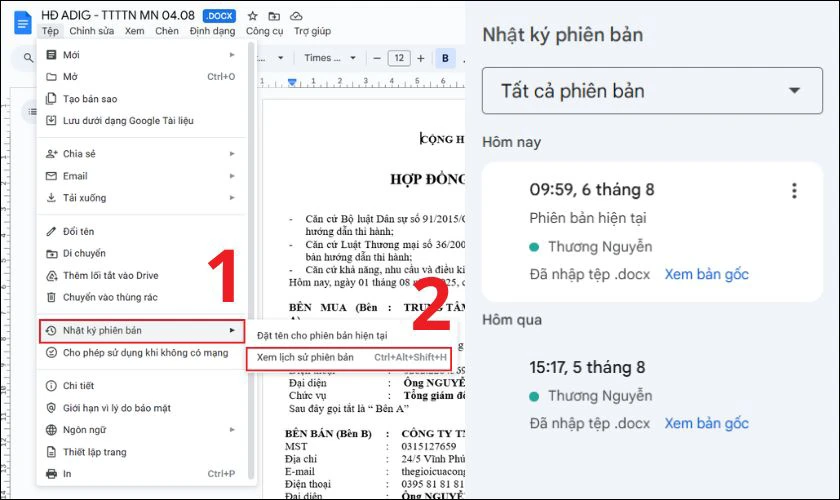The height and width of the screenshot is (500, 840).
Task: Decrease the font size with the minus button
Action: (x=377, y=58)
